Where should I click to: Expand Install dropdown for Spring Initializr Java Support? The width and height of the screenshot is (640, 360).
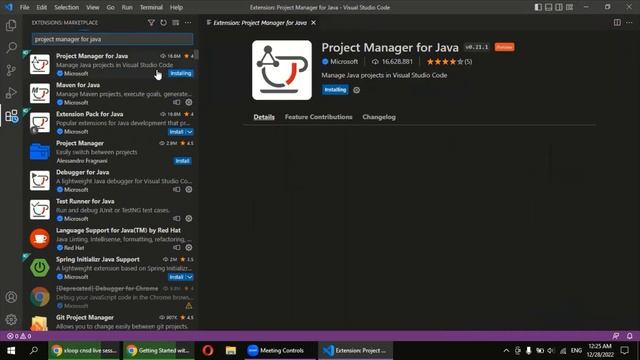point(189,277)
